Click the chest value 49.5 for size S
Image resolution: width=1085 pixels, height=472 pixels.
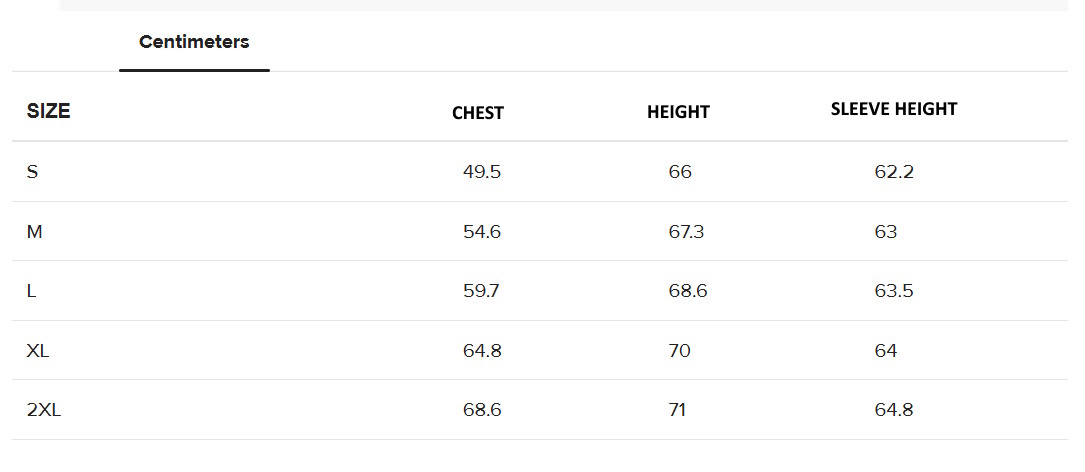[482, 172]
